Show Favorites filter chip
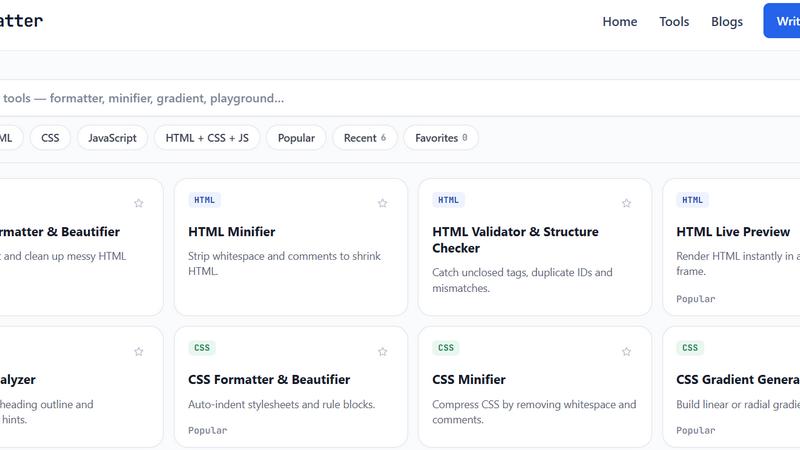 [441, 138]
